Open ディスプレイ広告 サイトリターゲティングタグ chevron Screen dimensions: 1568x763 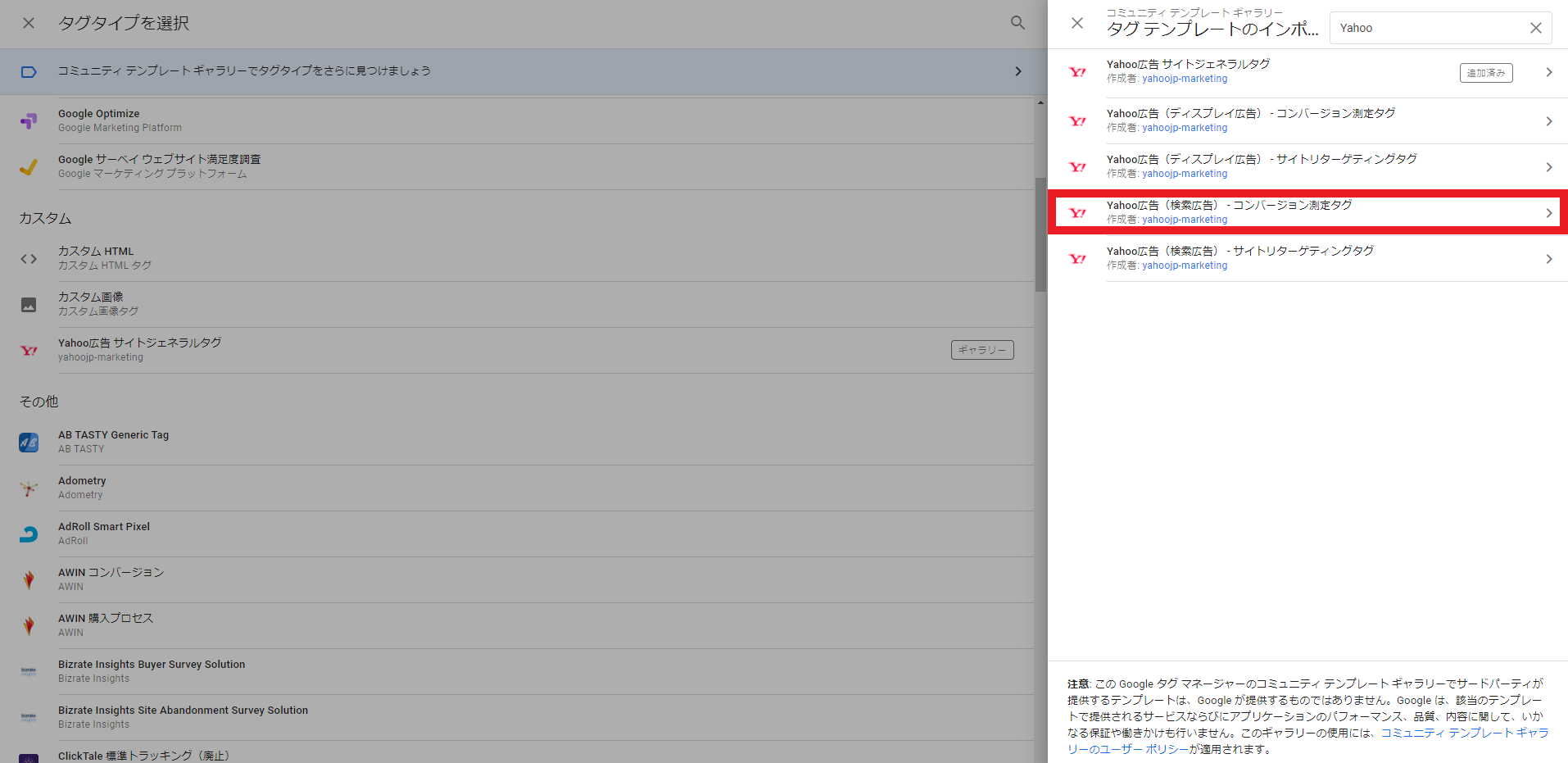pyautogui.click(x=1548, y=167)
